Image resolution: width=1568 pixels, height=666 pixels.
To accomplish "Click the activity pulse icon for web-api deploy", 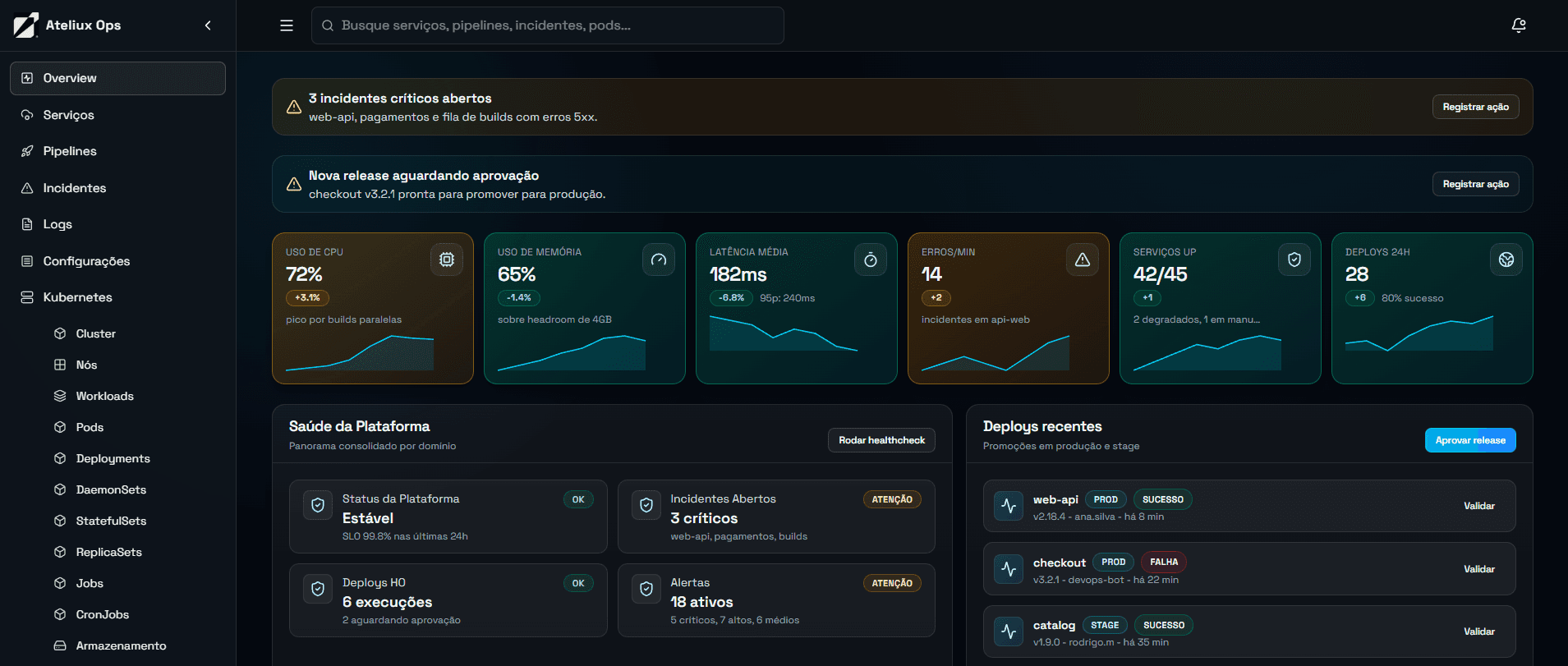I will [1009, 506].
